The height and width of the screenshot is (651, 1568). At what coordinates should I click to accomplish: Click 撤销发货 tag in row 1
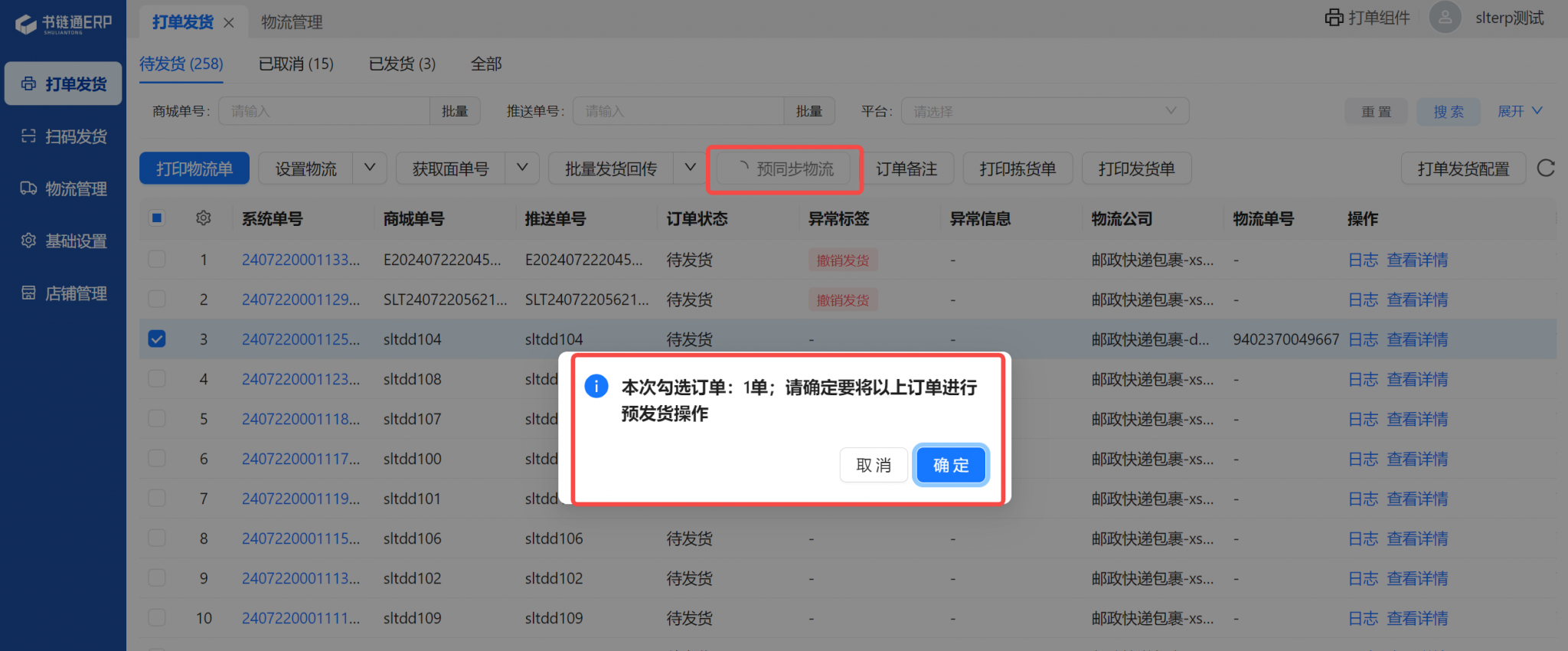tap(843, 260)
